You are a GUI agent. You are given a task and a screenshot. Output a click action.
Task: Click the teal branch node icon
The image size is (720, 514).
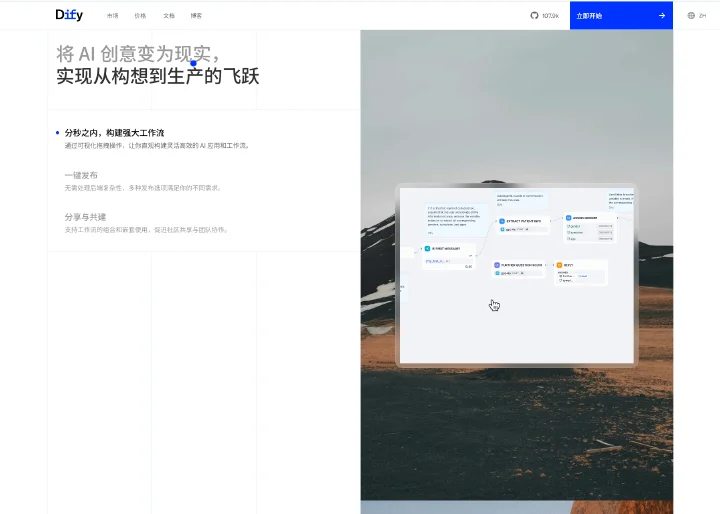[428, 249]
